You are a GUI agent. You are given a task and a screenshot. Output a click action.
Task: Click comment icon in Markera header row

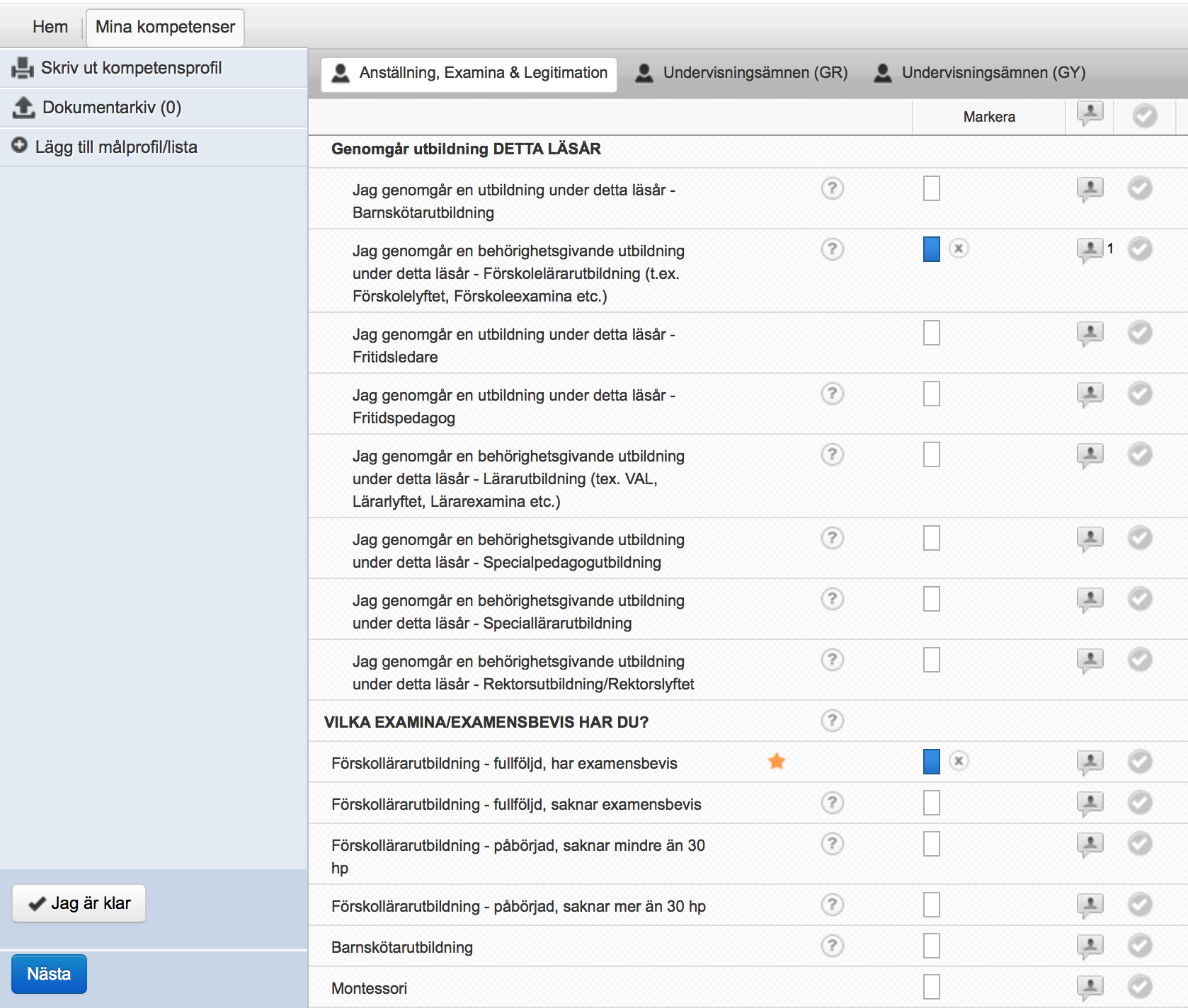[x=1090, y=114]
